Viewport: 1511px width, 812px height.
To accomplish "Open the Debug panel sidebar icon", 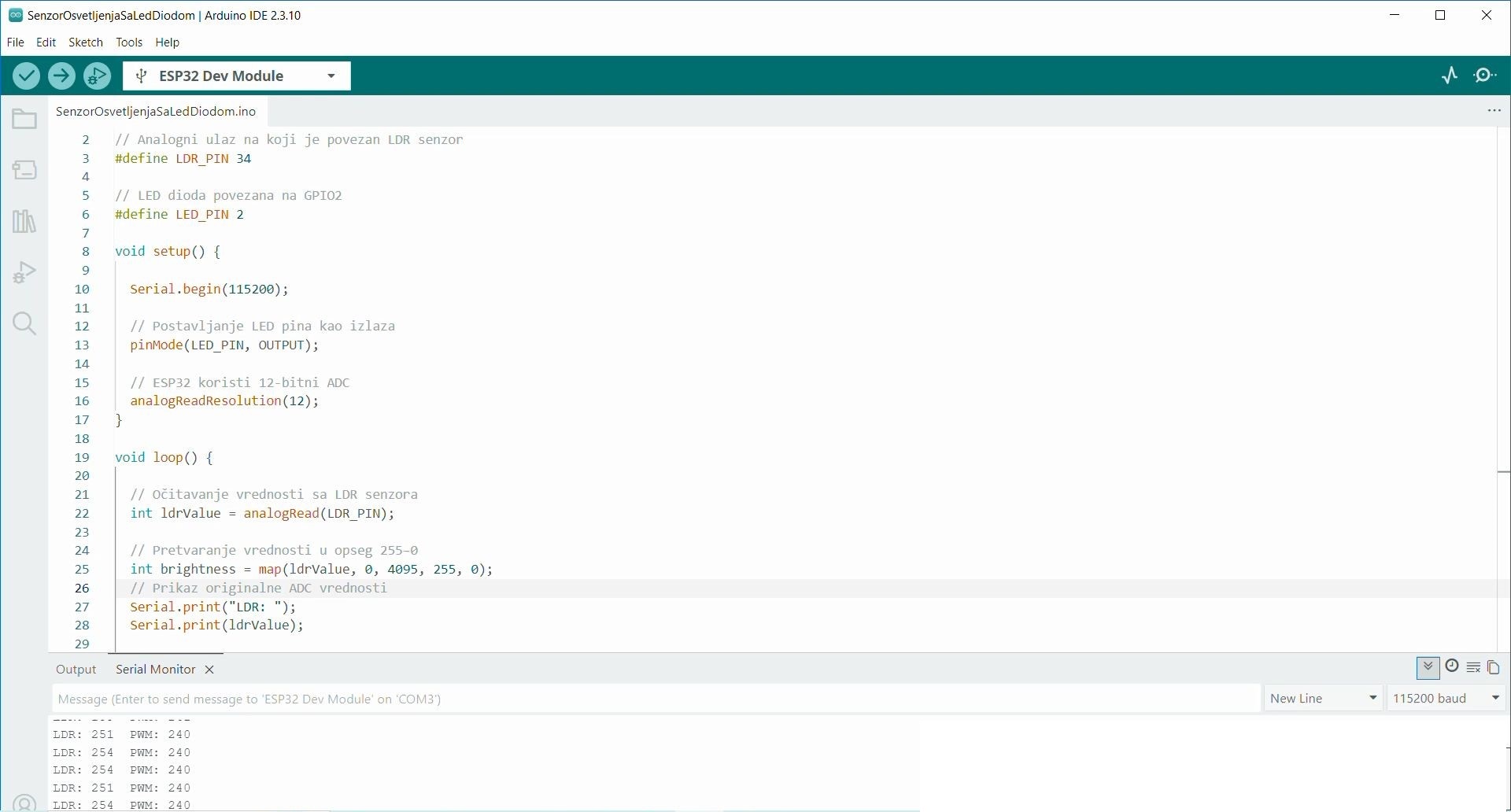I will tap(24, 272).
